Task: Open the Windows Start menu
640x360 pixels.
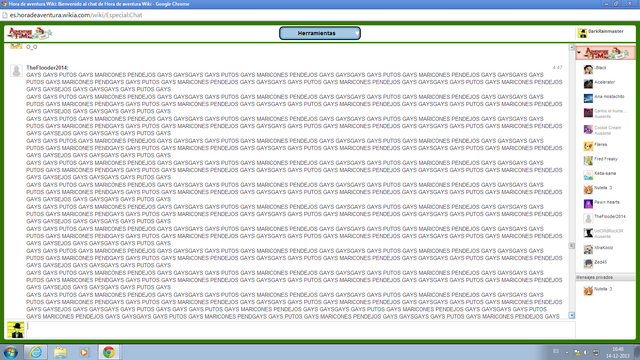Action: 11,352
